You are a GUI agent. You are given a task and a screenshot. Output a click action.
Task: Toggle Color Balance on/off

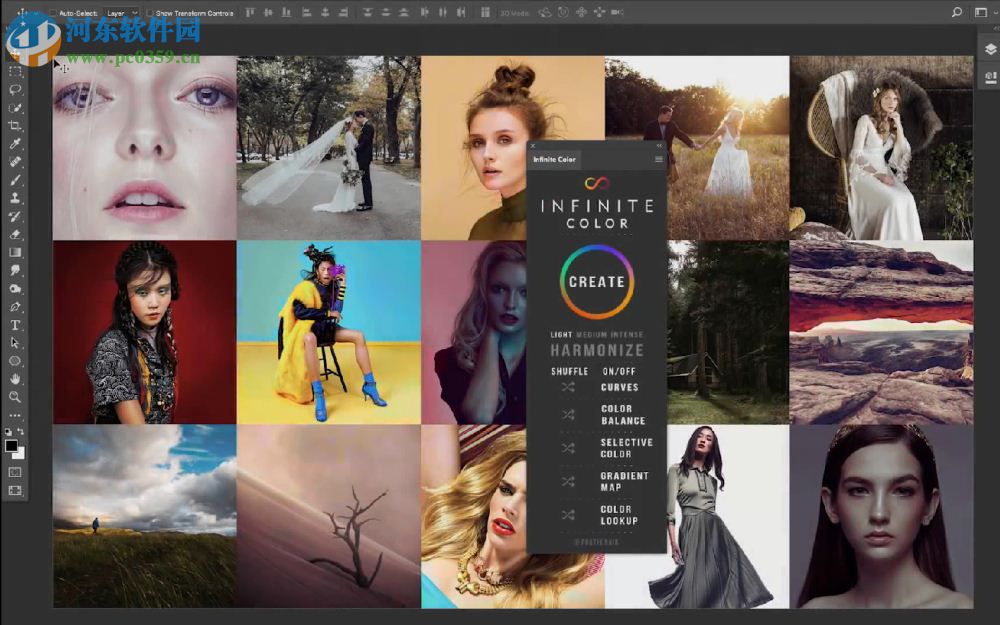tap(622, 415)
